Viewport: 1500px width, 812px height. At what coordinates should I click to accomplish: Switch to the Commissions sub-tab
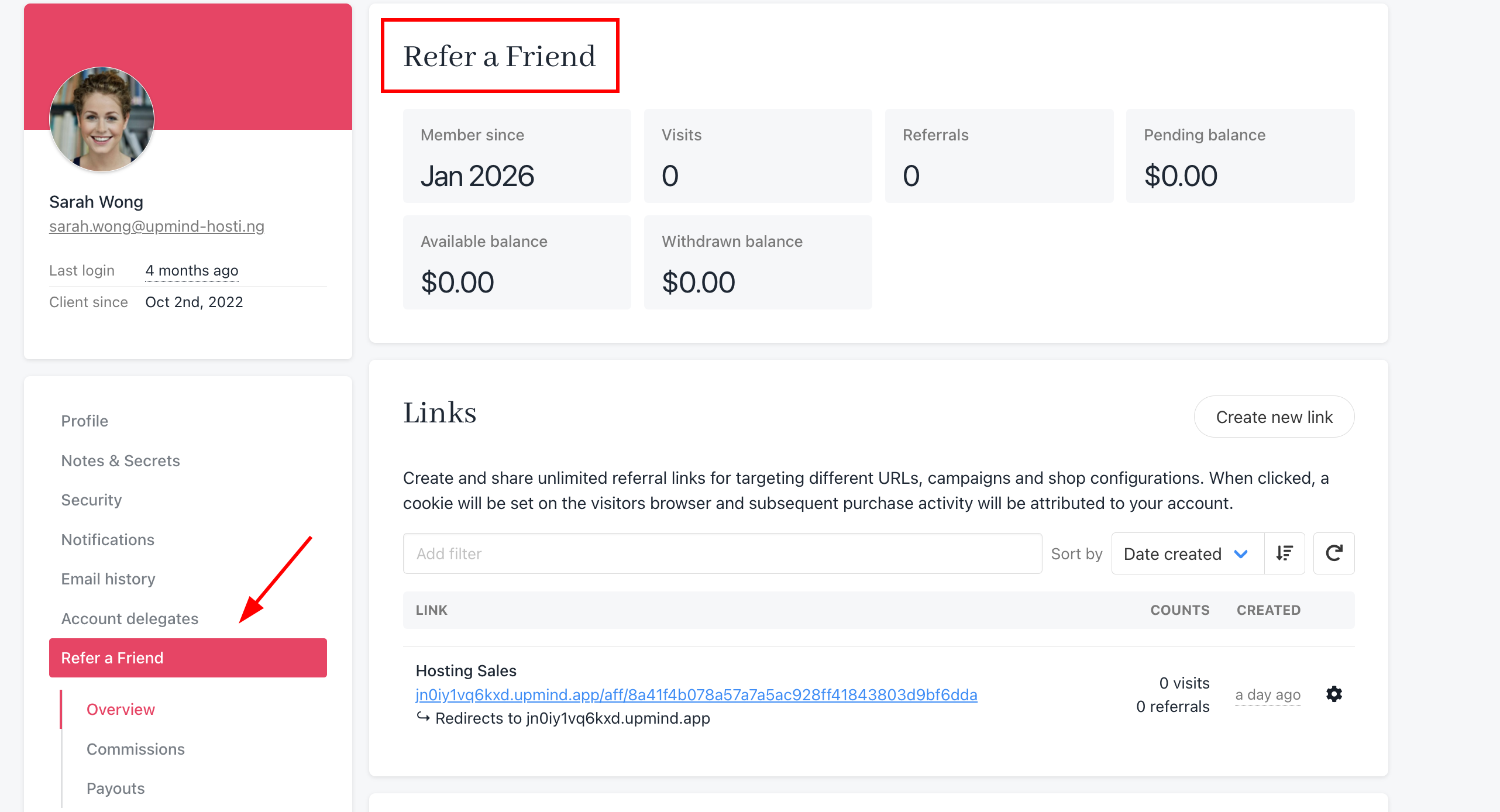click(136, 749)
